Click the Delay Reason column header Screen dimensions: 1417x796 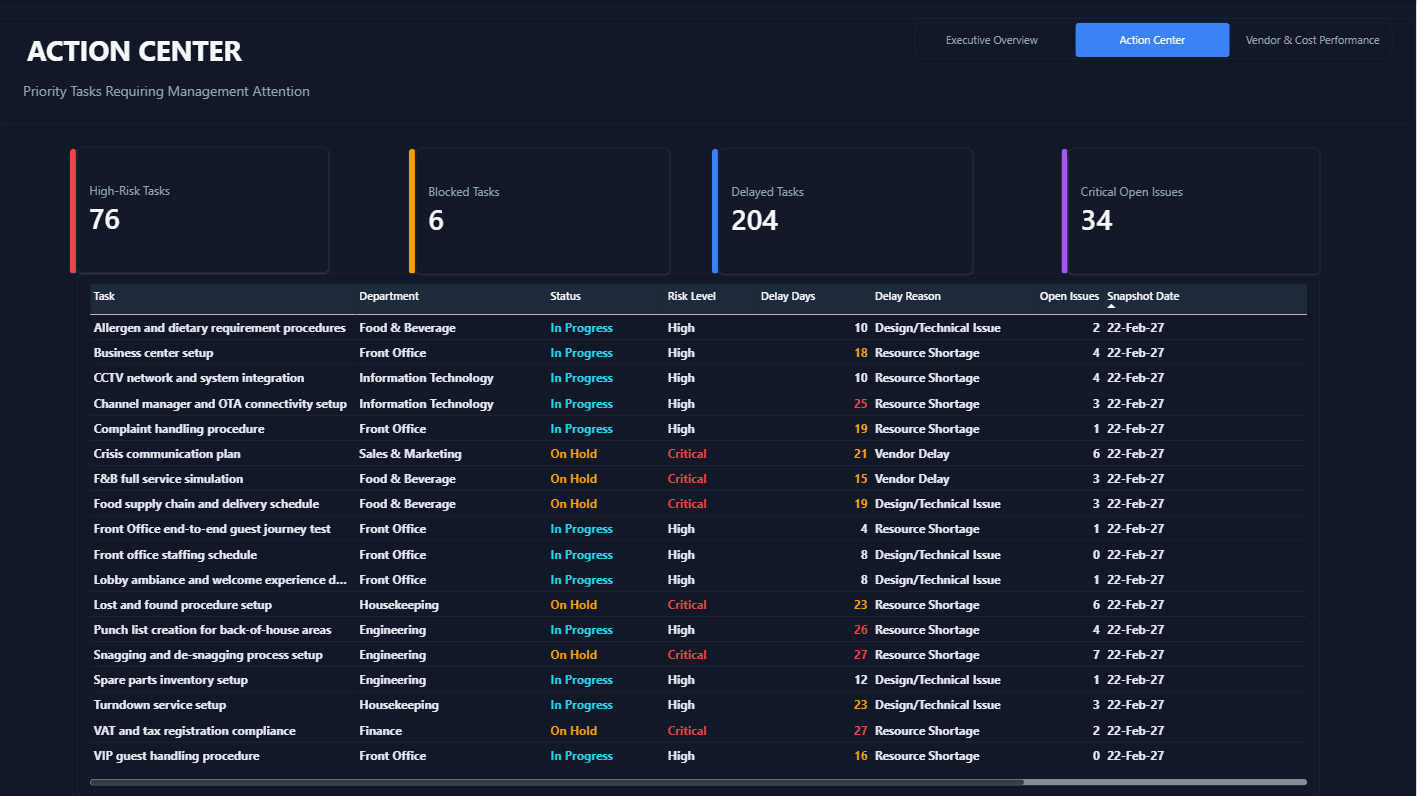907,296
